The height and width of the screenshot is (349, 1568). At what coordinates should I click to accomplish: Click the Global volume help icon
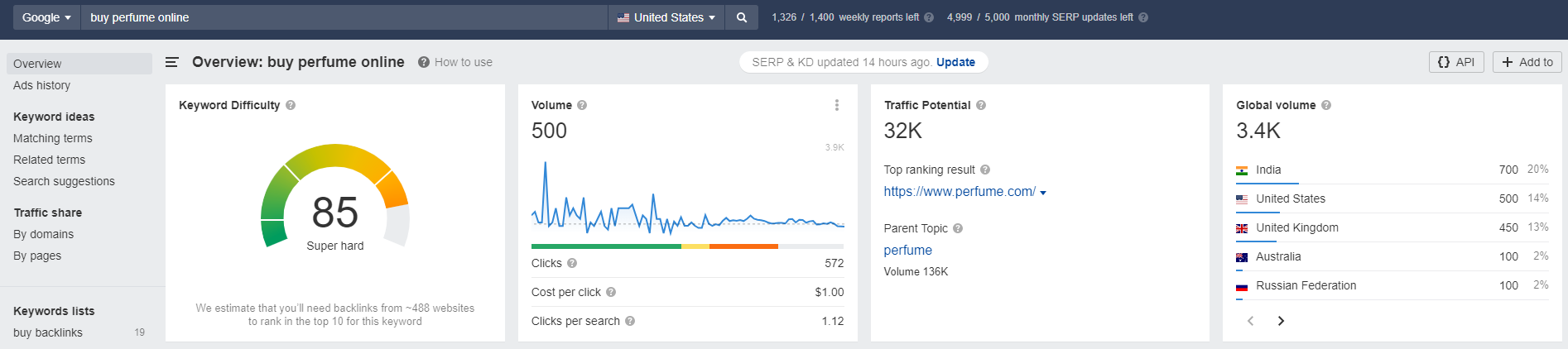[x=1326, y=105]
